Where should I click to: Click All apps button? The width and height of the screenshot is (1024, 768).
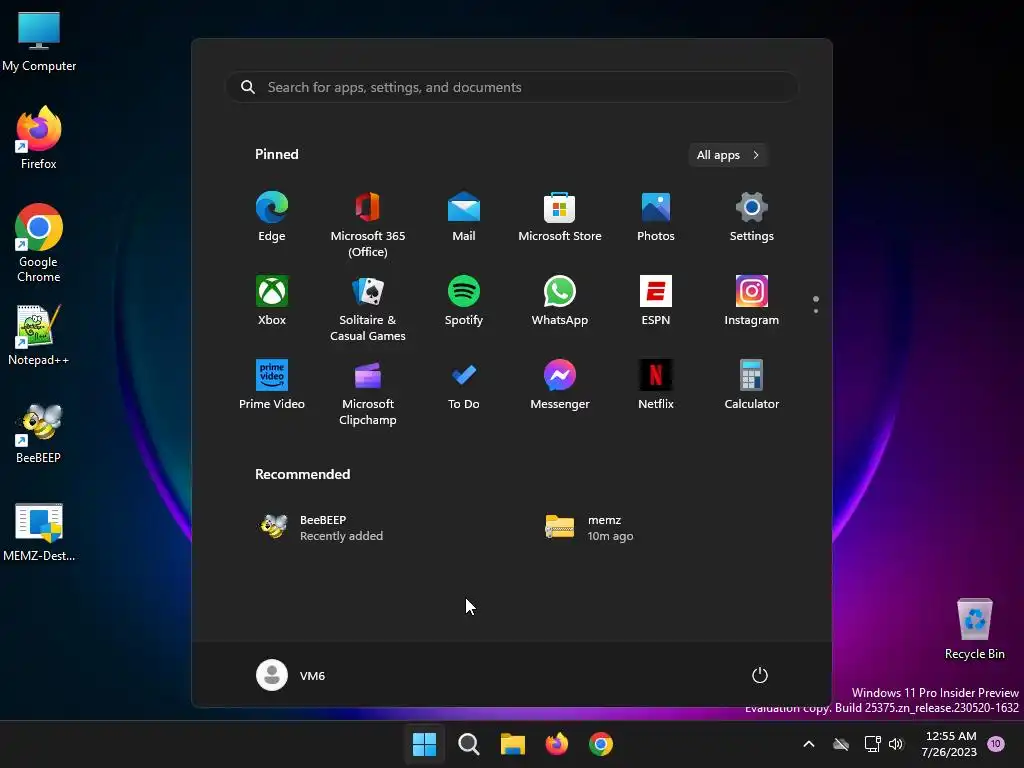click(728, 155)
